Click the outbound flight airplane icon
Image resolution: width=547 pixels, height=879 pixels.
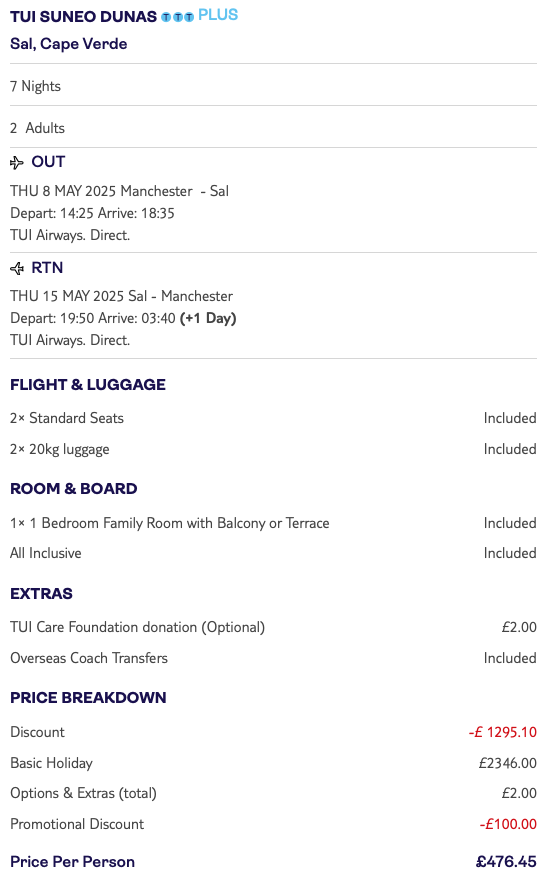(17, 163)
